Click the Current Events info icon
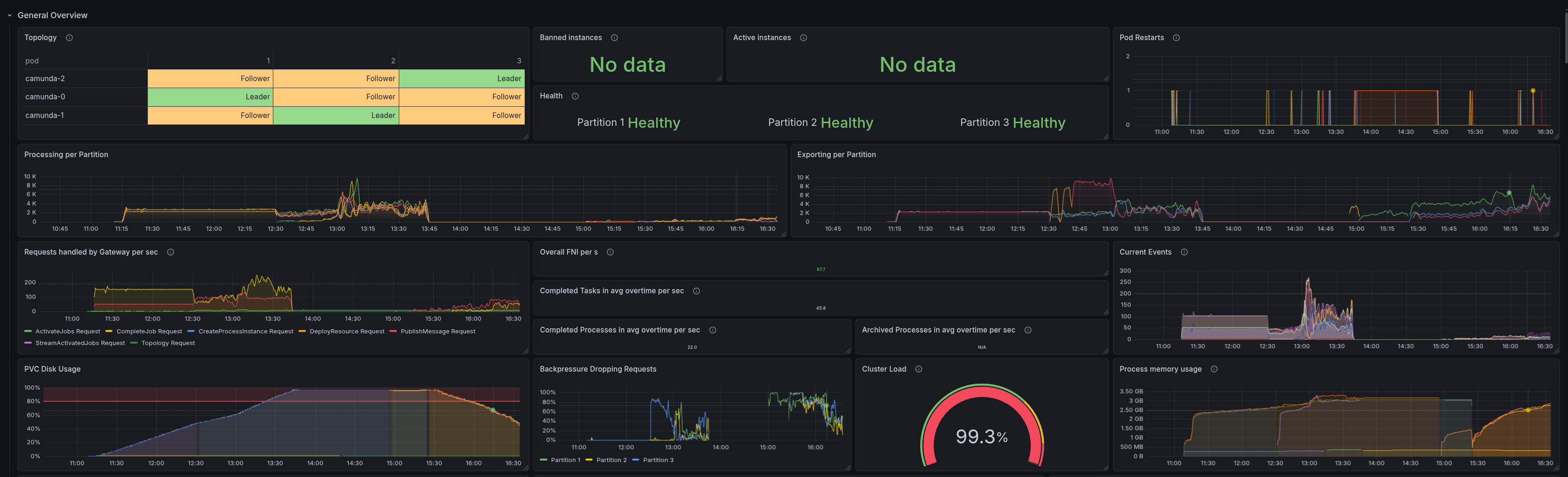This screenshot has width=1568, height=477. (x=1184, y=252)
